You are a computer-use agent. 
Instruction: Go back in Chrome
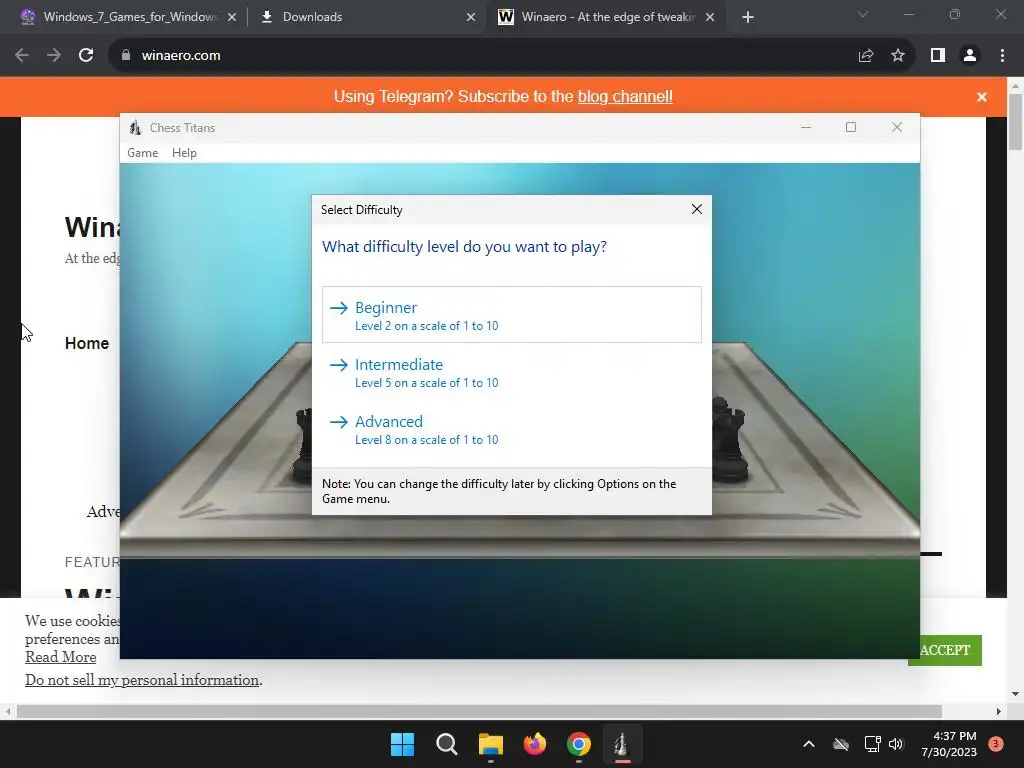(22, 56)
